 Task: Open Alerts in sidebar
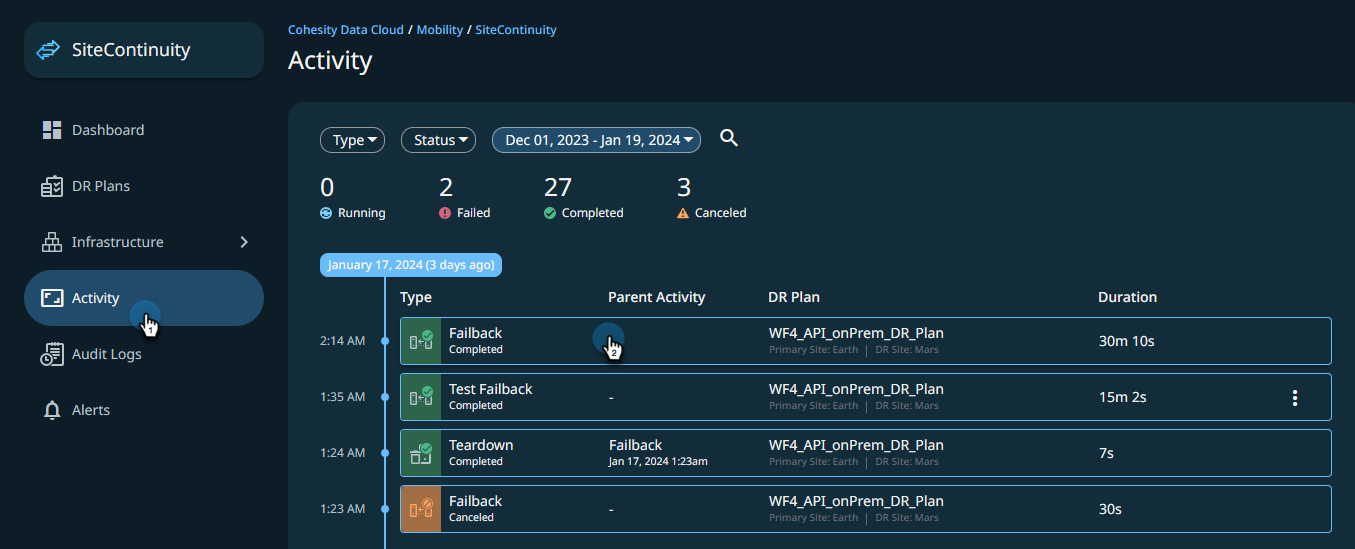(x=144, y=410)
